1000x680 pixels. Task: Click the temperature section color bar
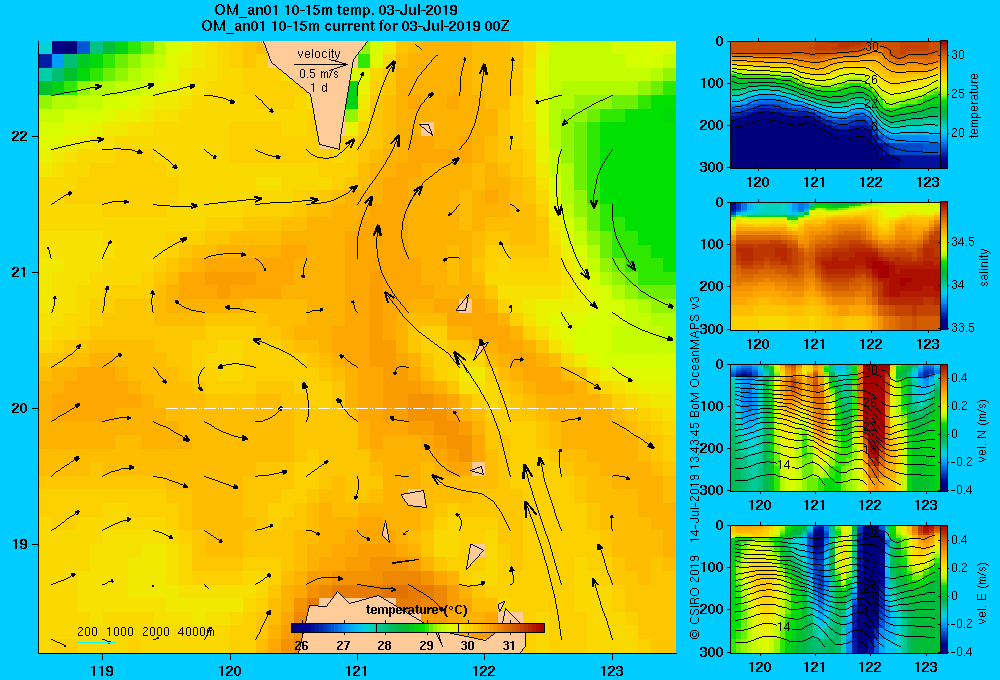pos(944,105)
